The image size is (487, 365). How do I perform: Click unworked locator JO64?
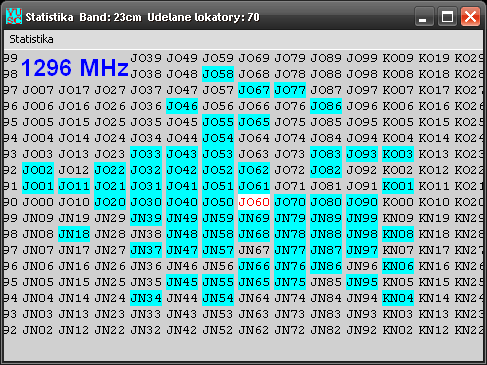pos(254,138)
